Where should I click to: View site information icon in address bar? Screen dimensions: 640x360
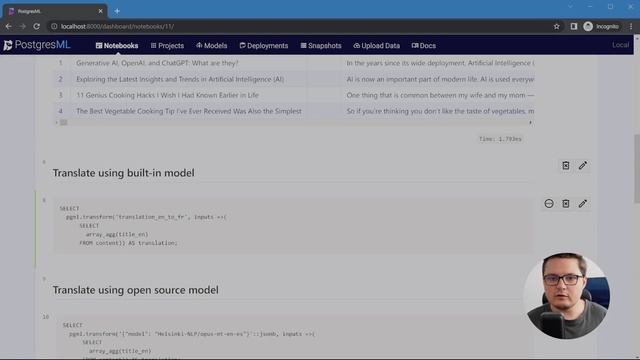click(x=53, y=26)
